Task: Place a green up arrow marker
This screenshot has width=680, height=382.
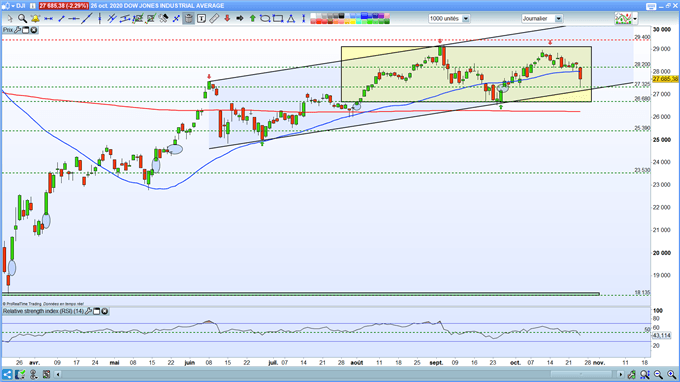Action: click(x=252, y=19)
